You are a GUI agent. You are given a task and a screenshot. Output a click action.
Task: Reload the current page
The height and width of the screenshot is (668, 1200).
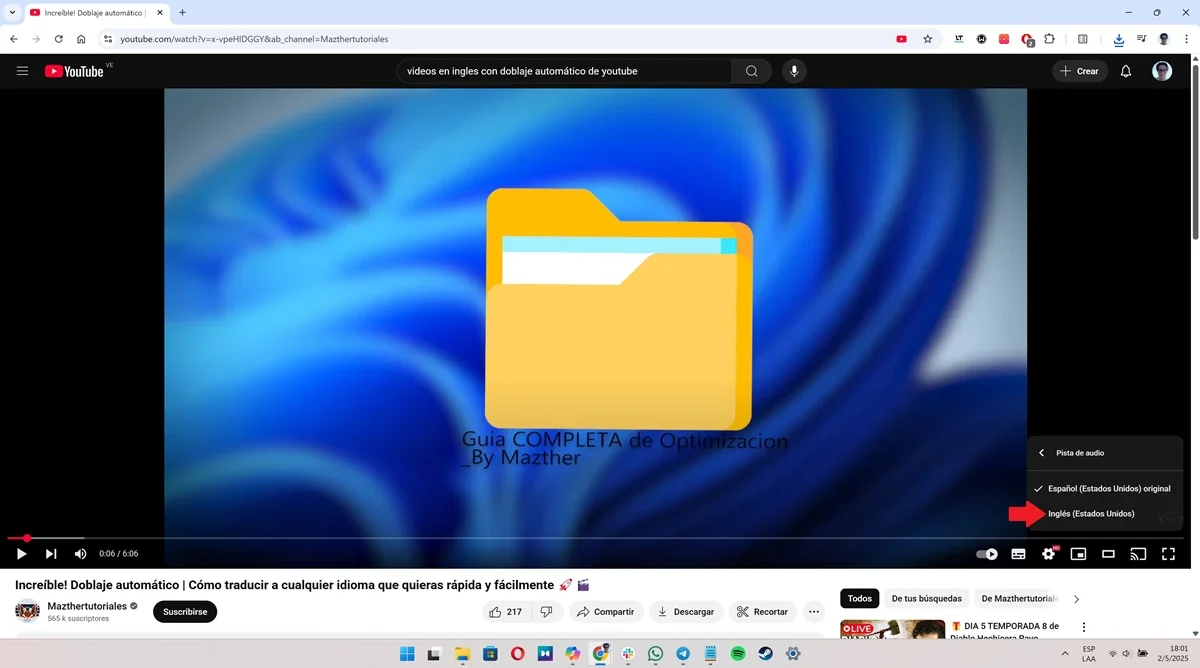[58, 39]
